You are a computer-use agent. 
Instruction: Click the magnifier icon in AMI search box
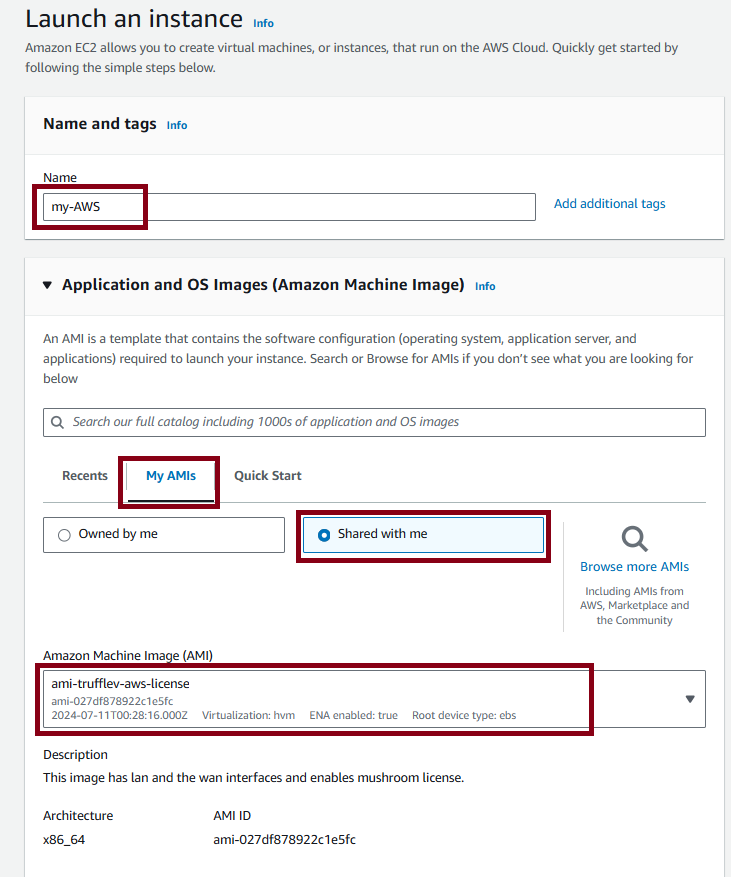point(57,422)
